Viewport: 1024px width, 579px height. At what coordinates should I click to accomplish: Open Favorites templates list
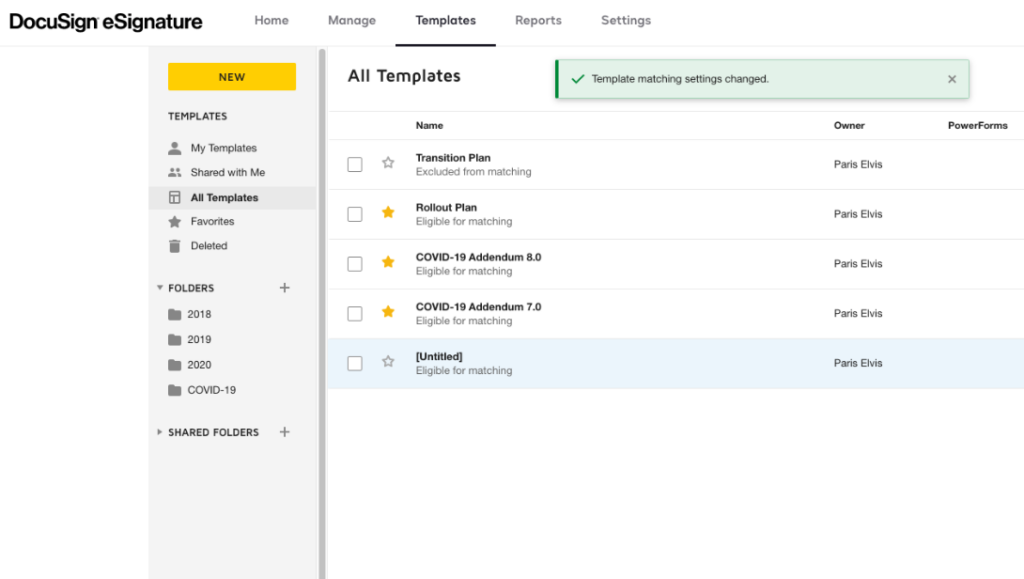[x=212, y=221]
